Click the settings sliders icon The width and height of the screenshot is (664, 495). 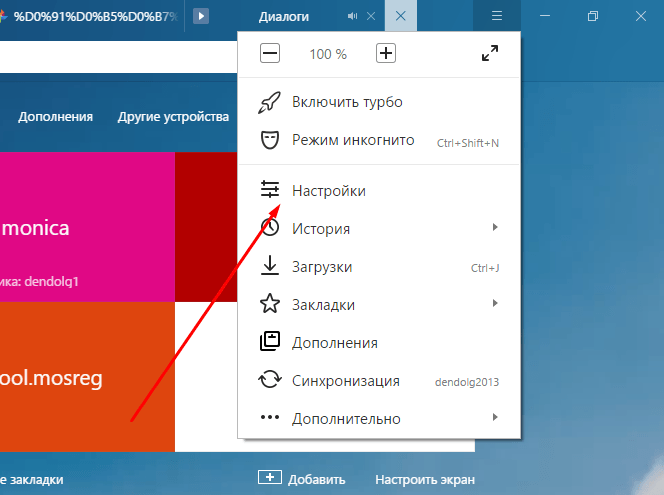click(270, 189)
